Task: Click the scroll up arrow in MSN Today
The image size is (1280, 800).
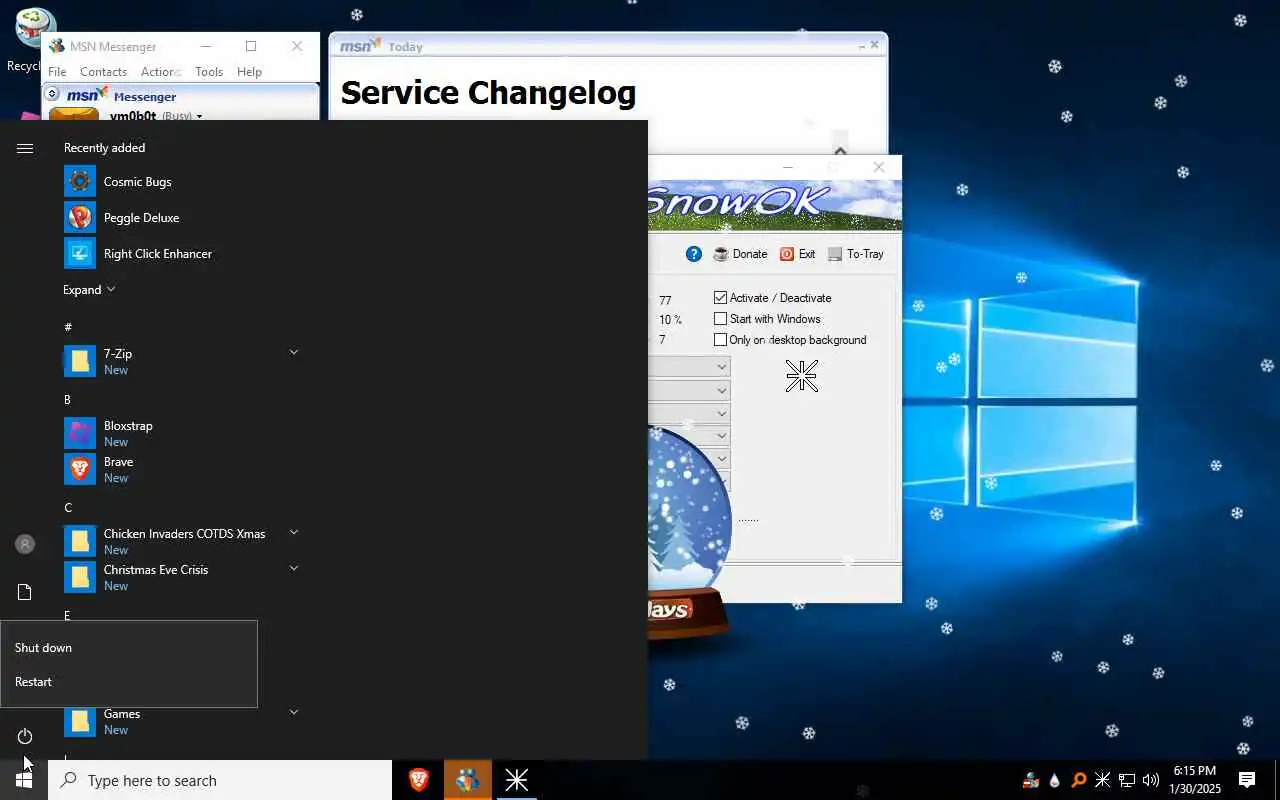Action: point(840,151)
